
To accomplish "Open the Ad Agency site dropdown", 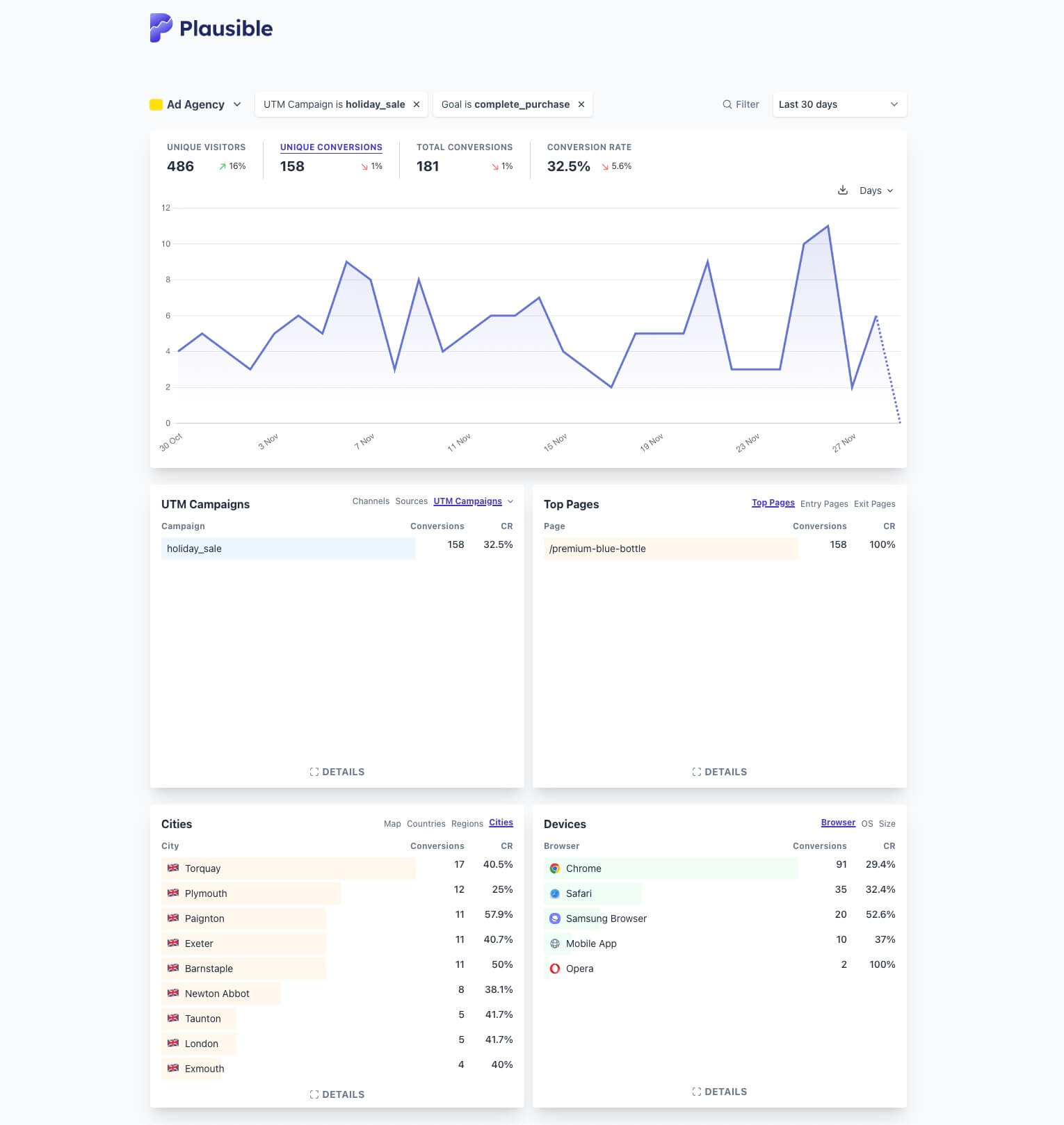I will click(x=237, y=104).
